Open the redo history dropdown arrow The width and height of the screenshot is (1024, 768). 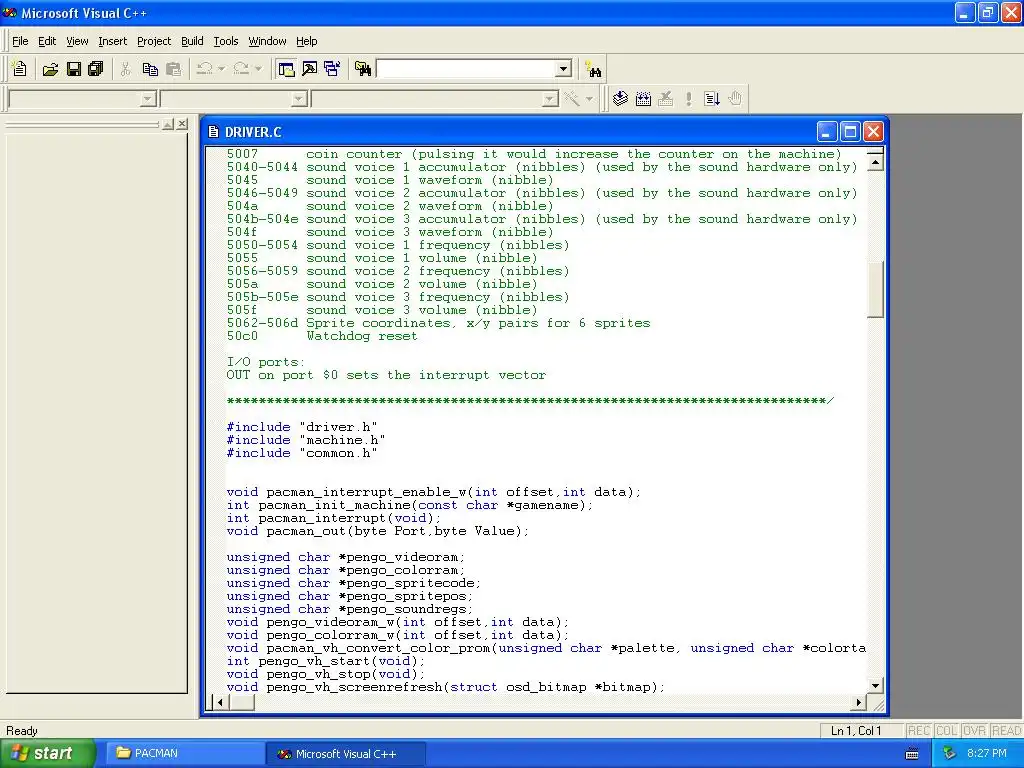point(258,69)
